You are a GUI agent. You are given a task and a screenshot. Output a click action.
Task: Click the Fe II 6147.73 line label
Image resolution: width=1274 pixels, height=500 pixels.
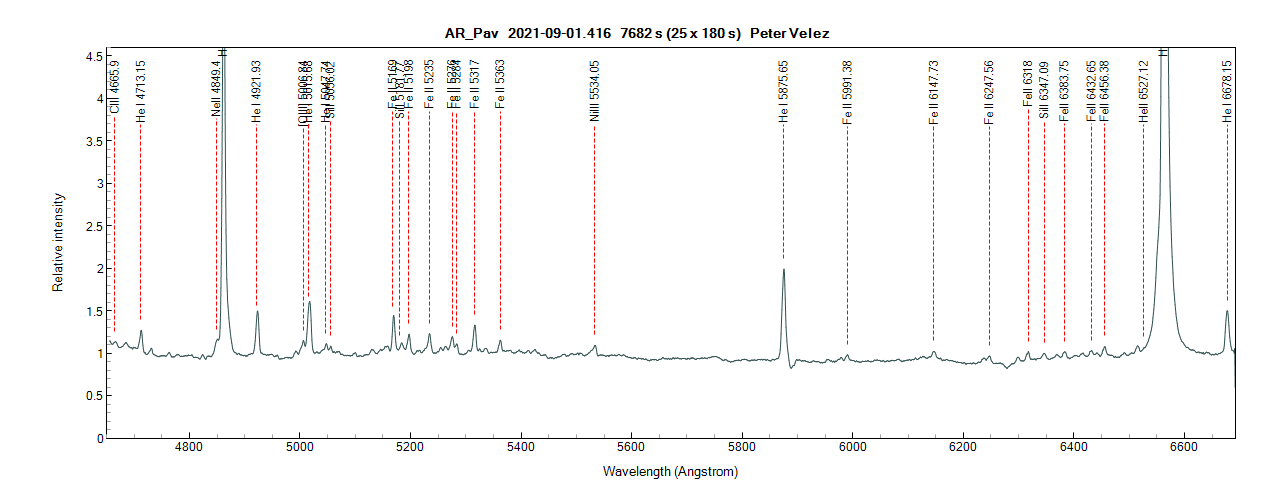pos(934,93)
